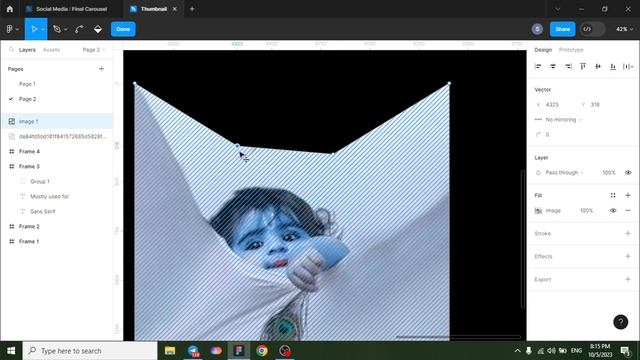Open a new tab with the plus

pyautogui.click(x=192, y=9)
